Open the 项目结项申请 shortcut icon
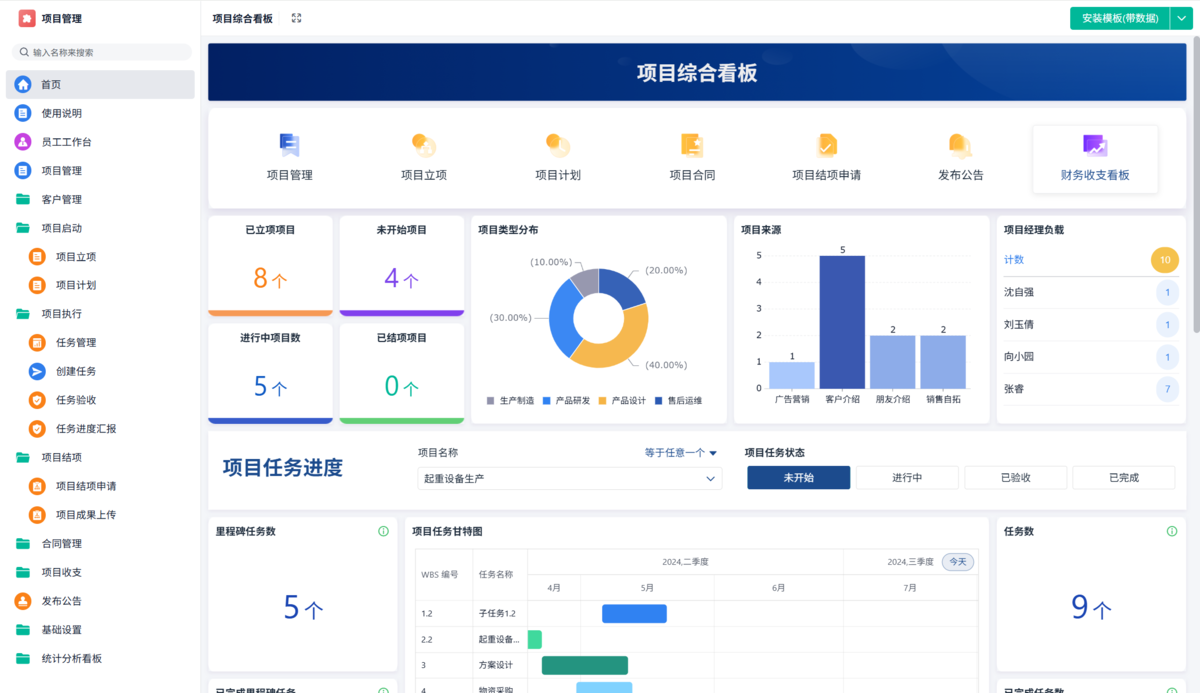The image size is (1200, 693). [x=826, y=146]
